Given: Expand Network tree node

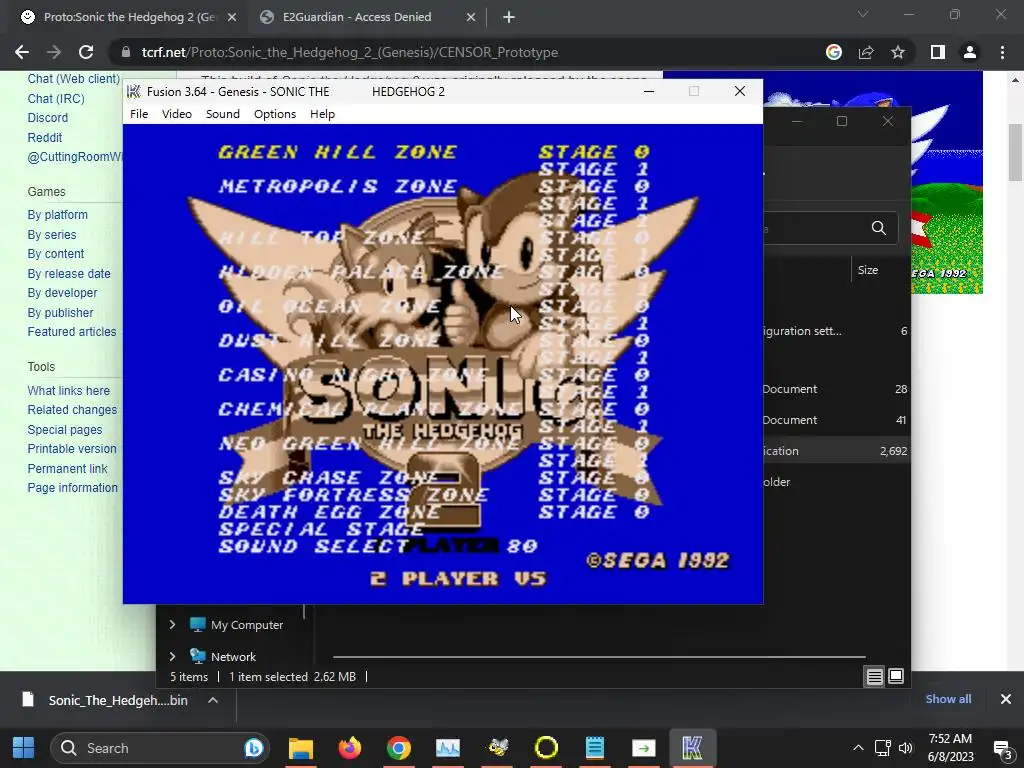Looking at the screenshot, I should click(x=172, y=656).
